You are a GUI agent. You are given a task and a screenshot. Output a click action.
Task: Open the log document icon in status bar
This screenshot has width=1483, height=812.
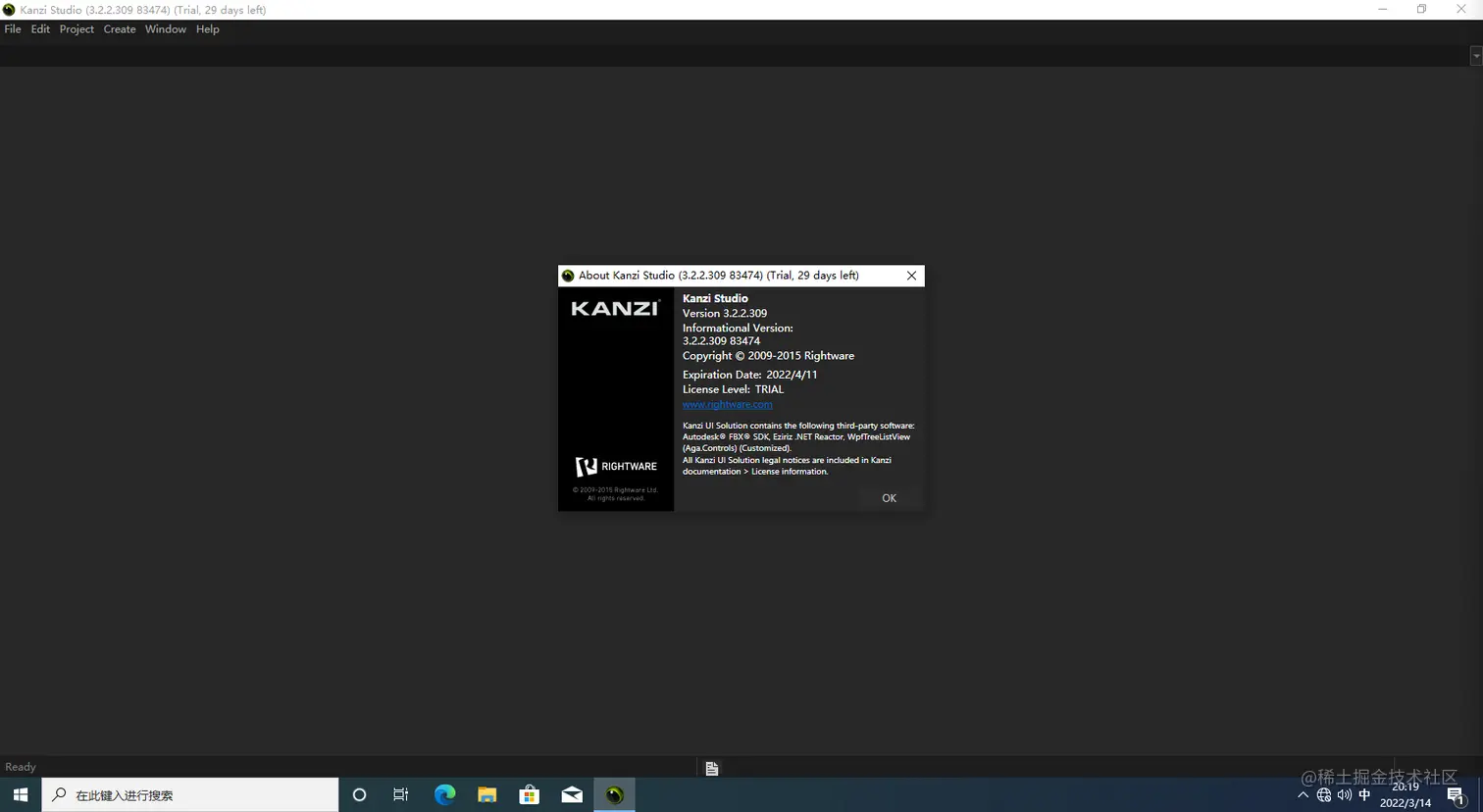(x=712, y=769)
